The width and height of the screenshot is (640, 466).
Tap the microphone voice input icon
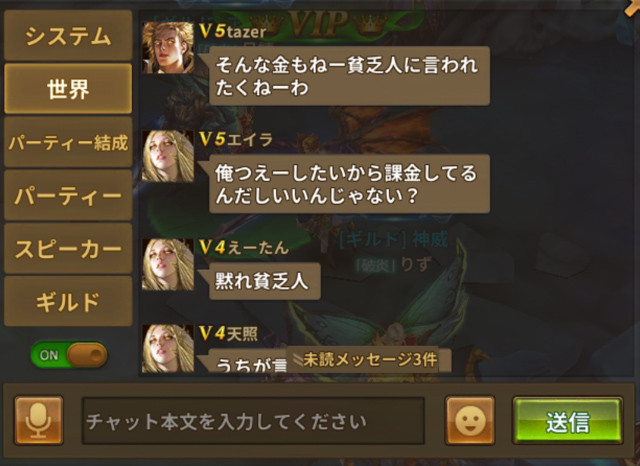point(39,420)
